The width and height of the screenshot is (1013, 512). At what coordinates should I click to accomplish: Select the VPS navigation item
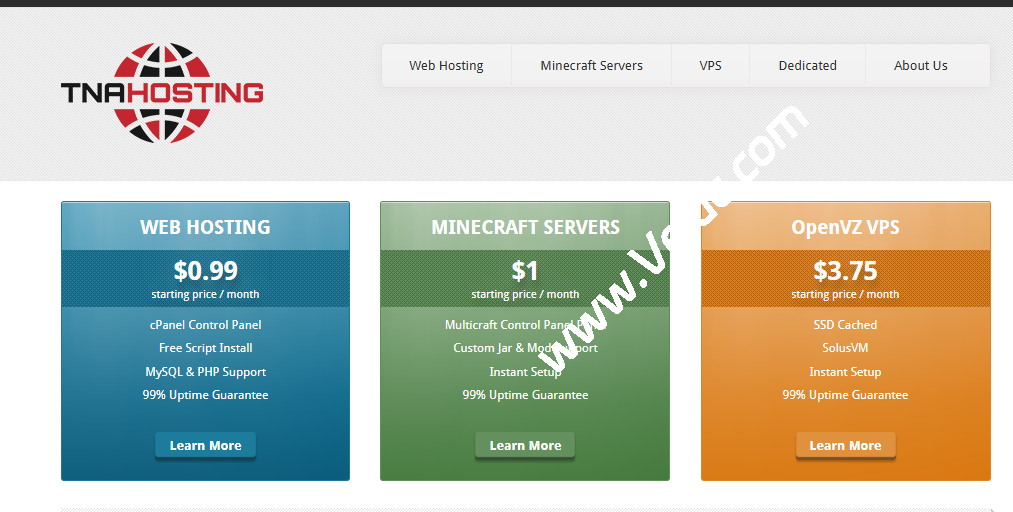tap(710, 66)
